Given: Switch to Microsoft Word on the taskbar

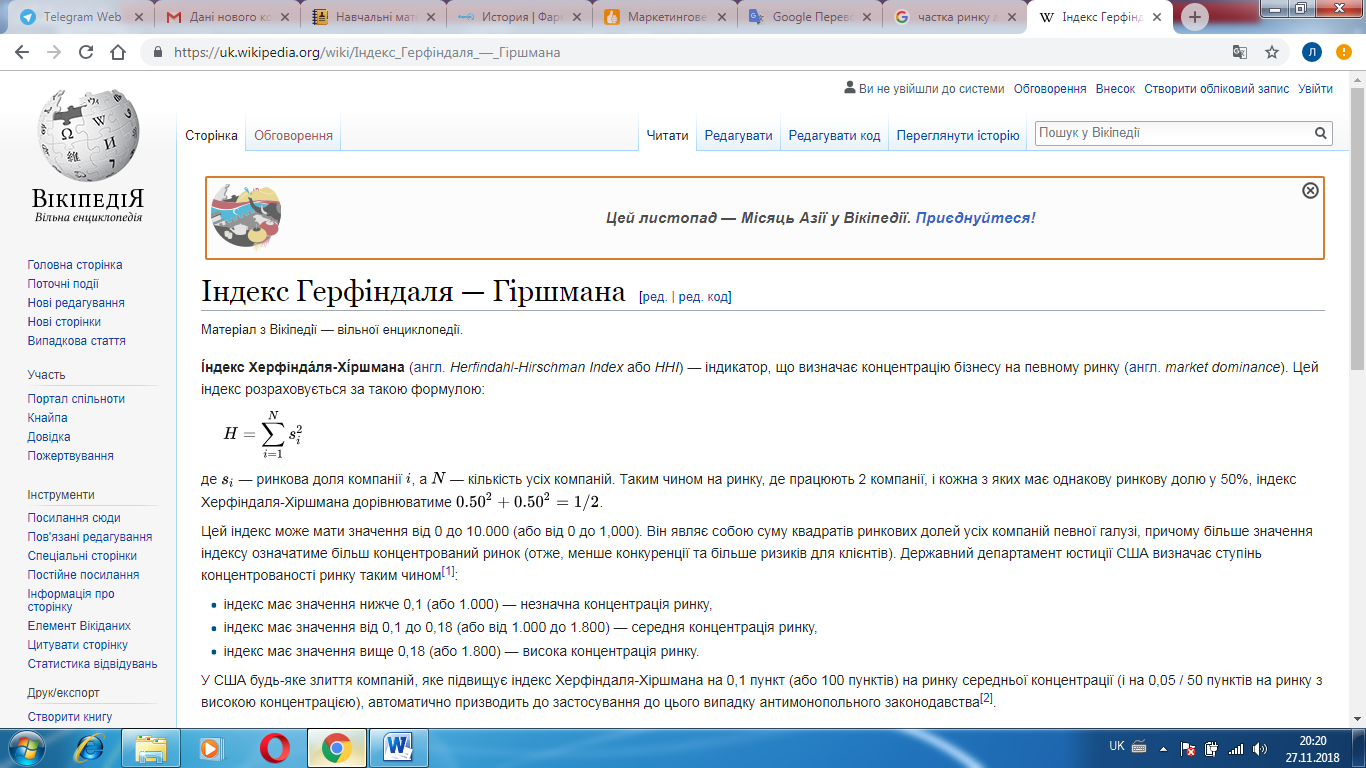Looking at the screenshot, I should click(398, 748).
